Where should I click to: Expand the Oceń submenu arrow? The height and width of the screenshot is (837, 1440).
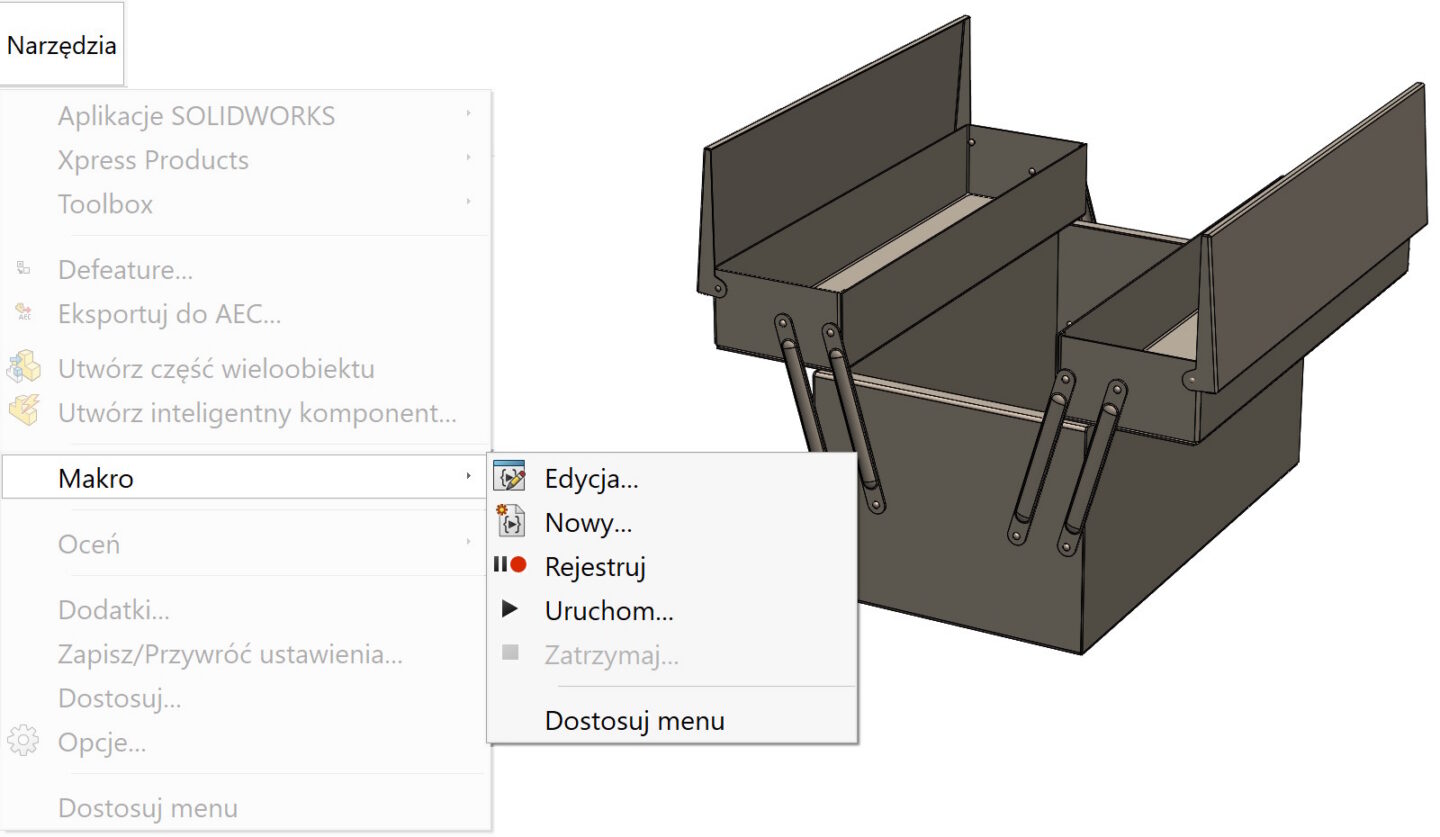468,543
